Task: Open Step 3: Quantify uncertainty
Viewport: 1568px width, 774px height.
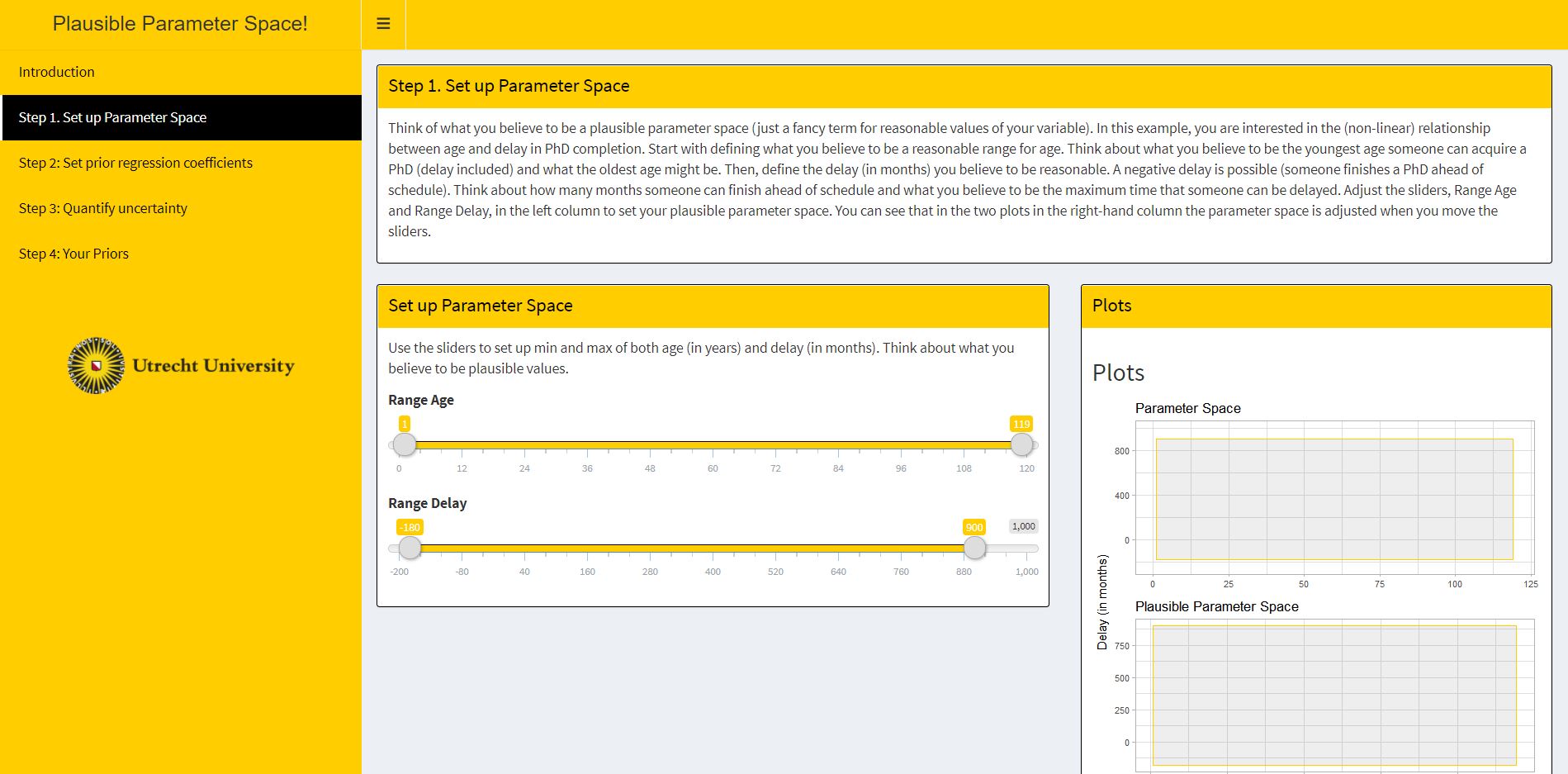Action: 103,208
